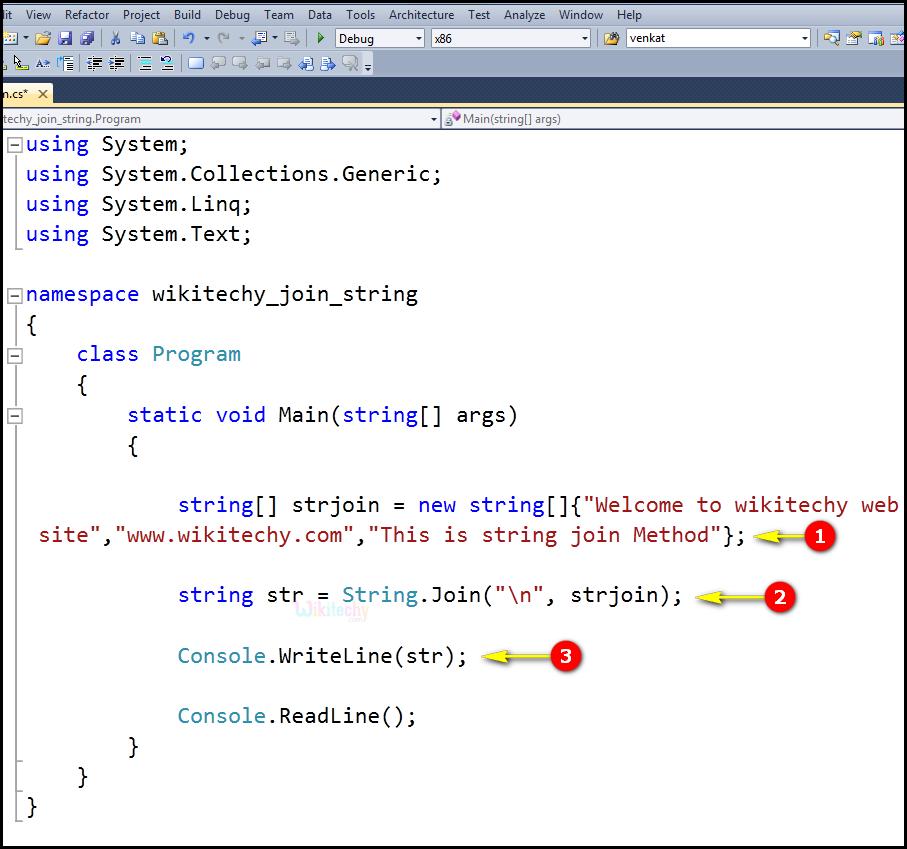Open the Build menu
907x849 pixels.
(x=187, y=14)
